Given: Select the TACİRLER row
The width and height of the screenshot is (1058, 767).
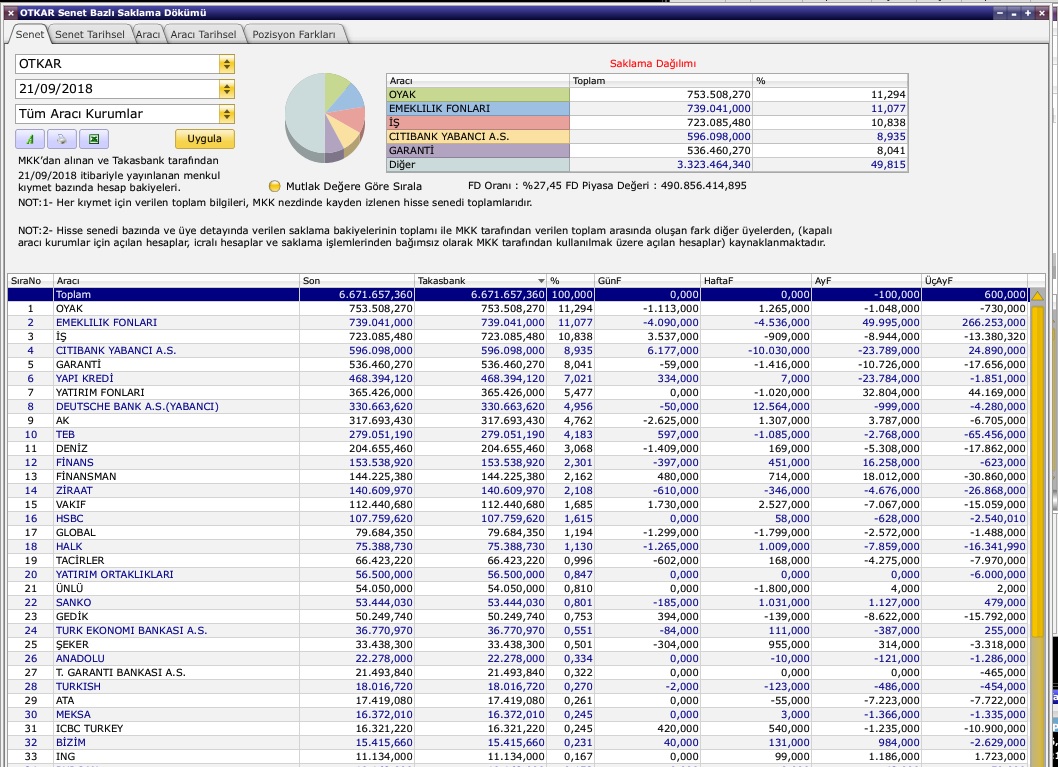Looking at the screenshot, I should point(518,561).
